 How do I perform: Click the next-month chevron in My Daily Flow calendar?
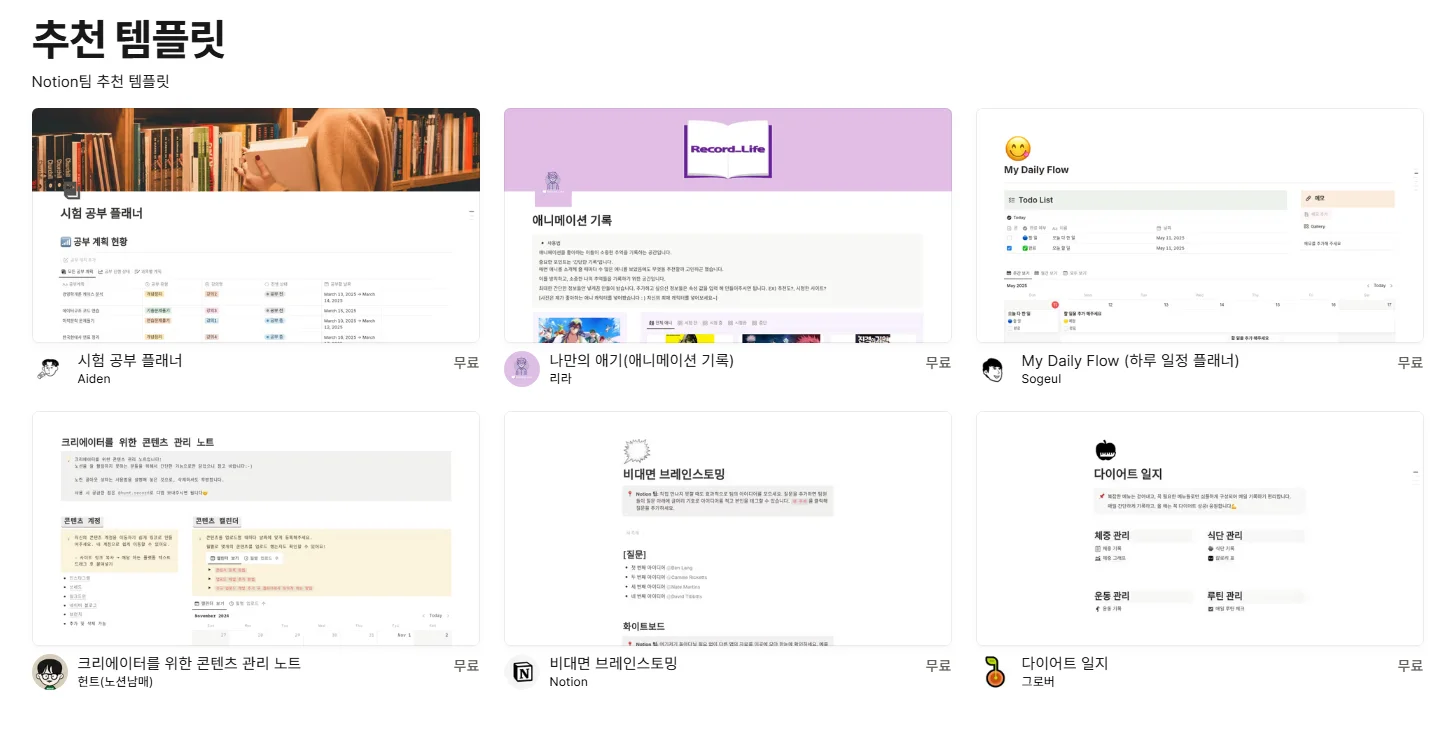click(1391, 285)
